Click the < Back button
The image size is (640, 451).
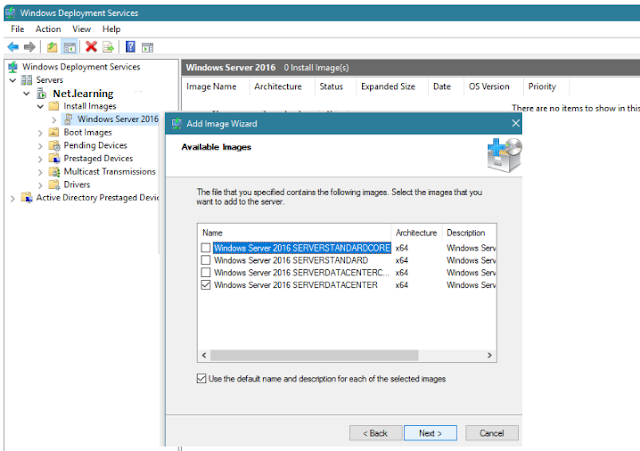pyautogui.click(x=375, y=433)
